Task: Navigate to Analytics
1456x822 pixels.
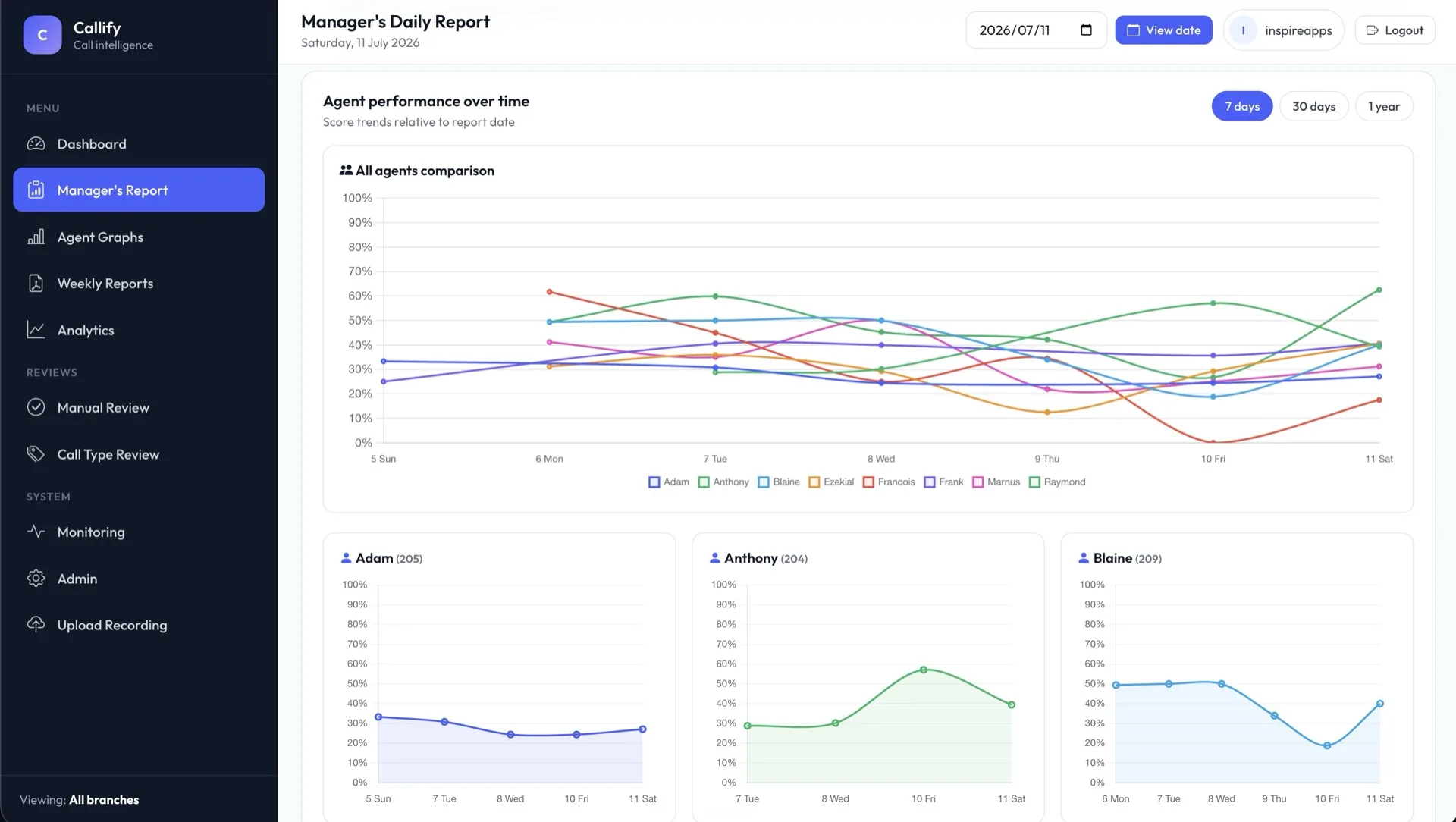Action: coord(139,330)
